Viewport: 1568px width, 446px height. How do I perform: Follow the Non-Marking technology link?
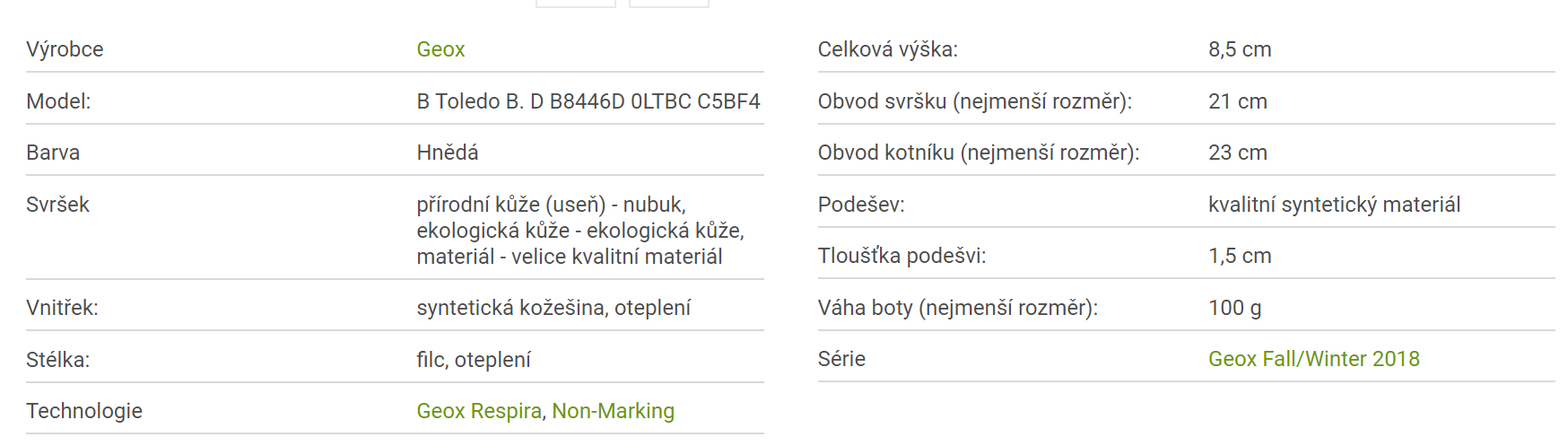(x=613, y=411)
